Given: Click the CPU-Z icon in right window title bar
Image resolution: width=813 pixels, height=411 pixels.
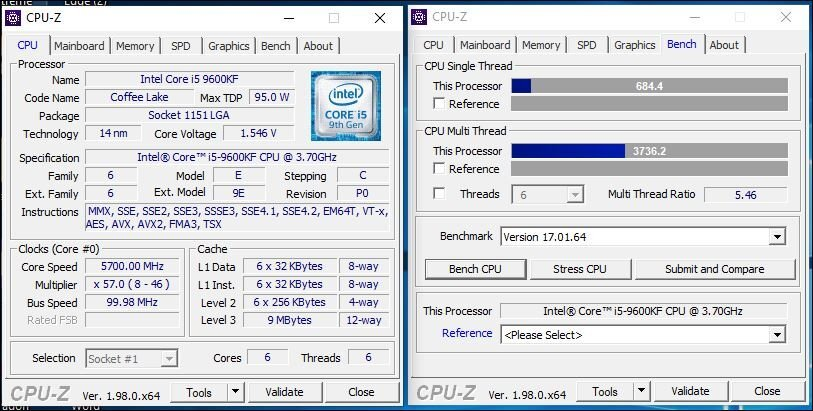Looking at the screenshot, I should pos(419,17).
